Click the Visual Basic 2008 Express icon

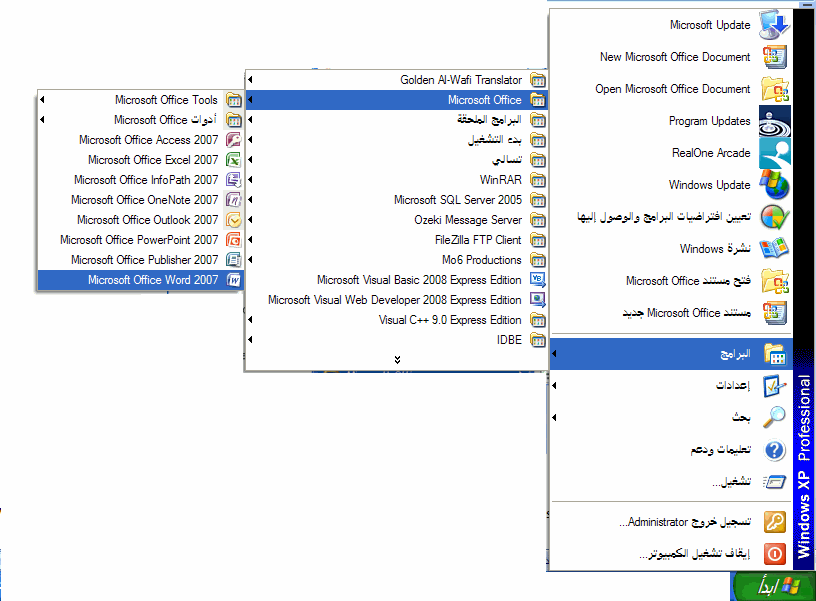pos(538,280)
